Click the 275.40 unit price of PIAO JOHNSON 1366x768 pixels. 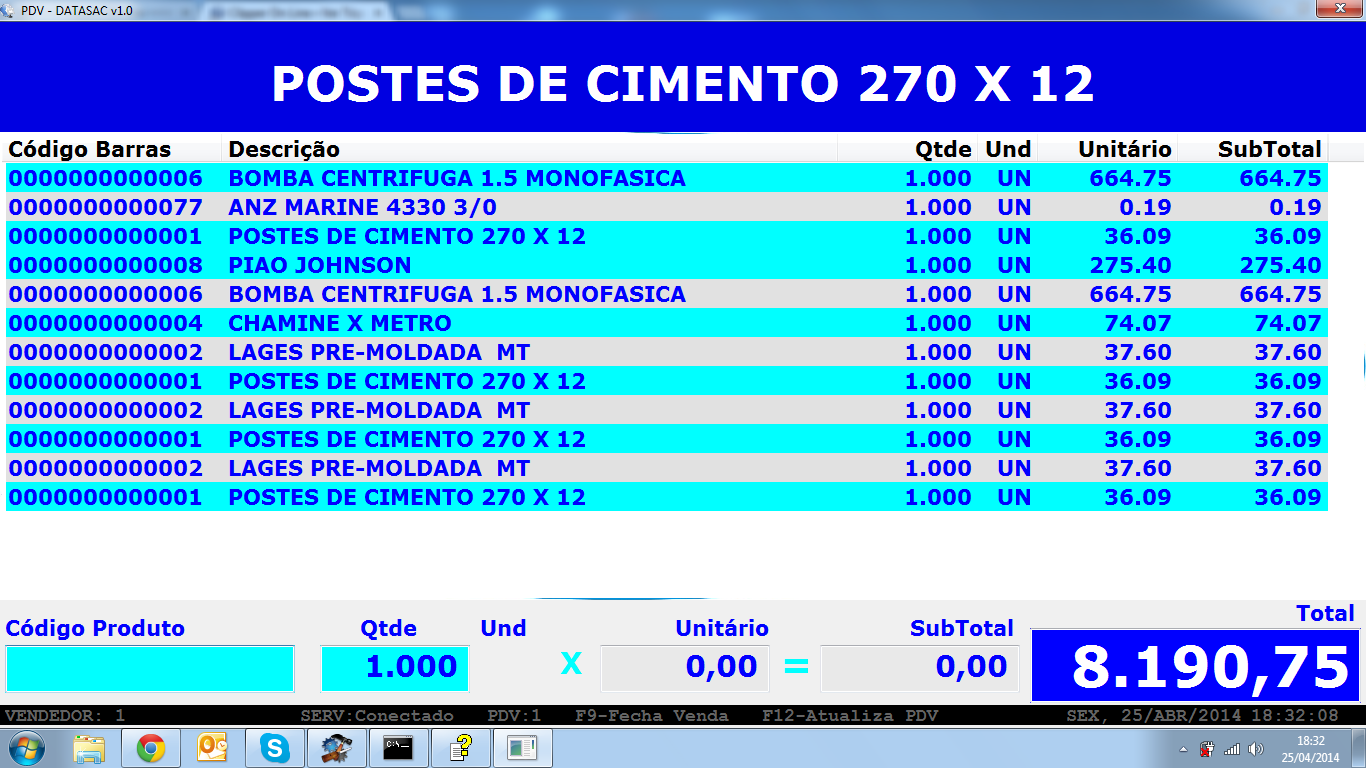1130,266
